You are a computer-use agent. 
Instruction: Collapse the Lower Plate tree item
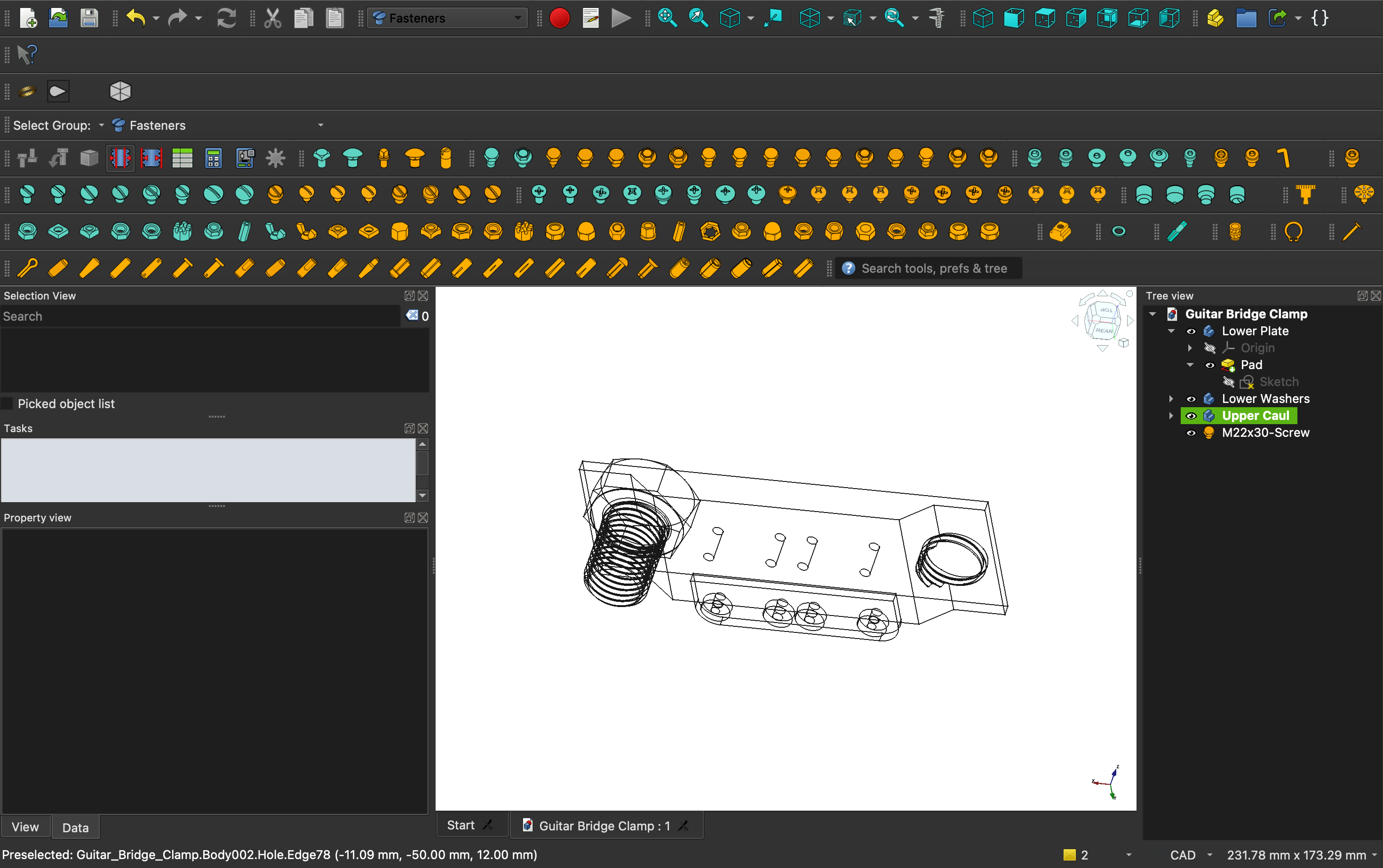(x=1170, y=331)
